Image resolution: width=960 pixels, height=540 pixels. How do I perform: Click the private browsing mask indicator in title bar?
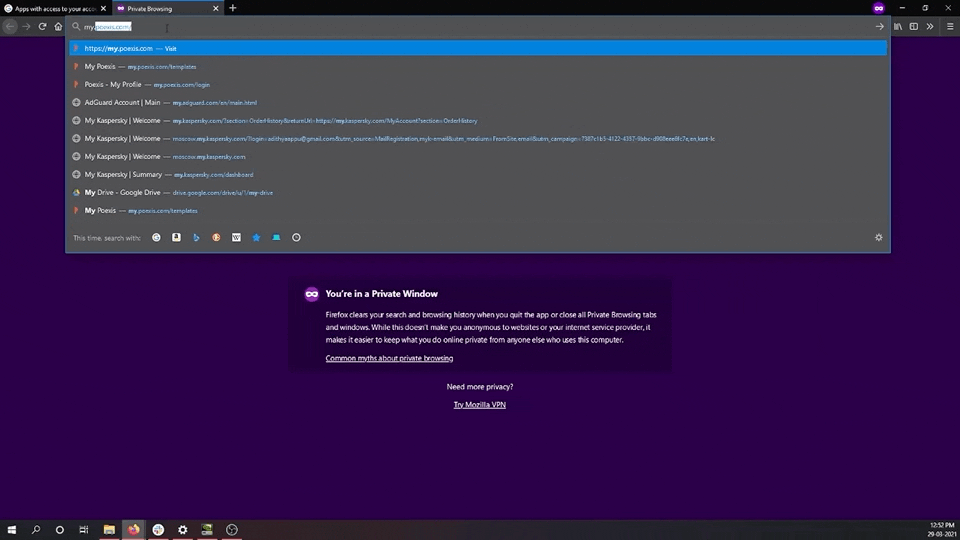pos(879,8)
